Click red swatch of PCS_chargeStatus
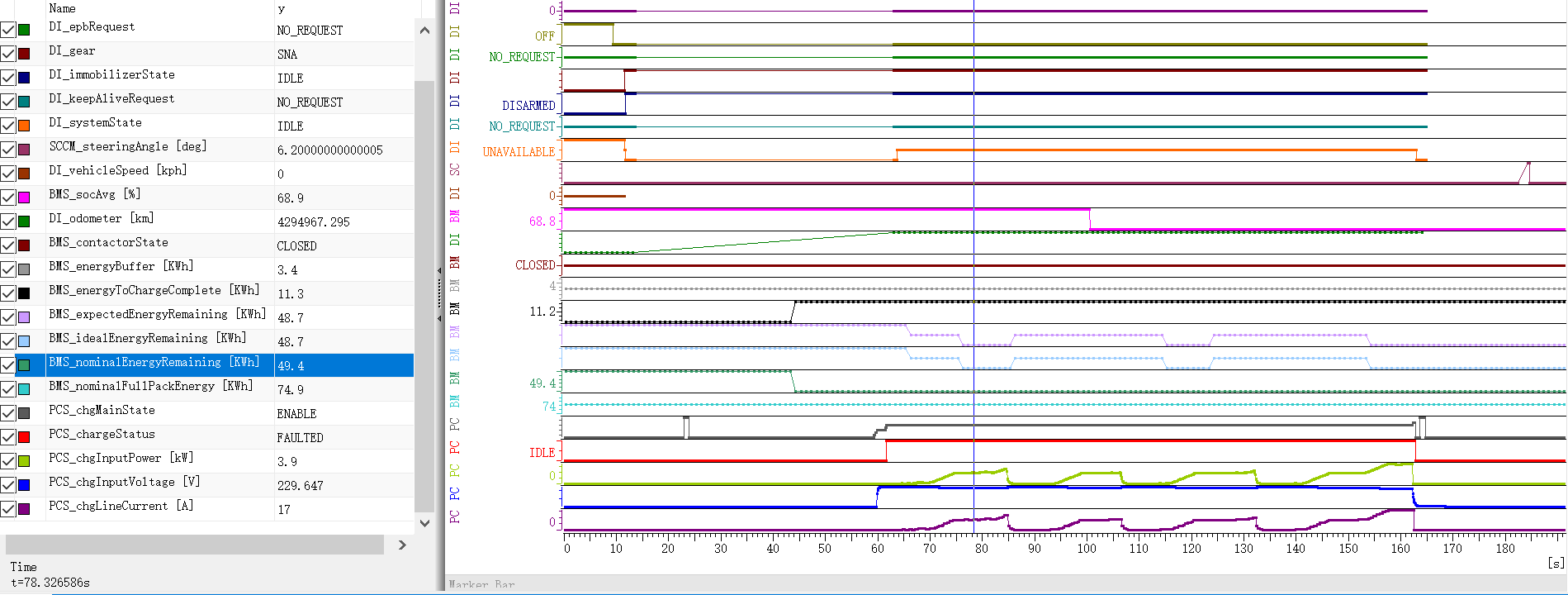Viewport: 1568px width, 595px height. pos(24,437)
